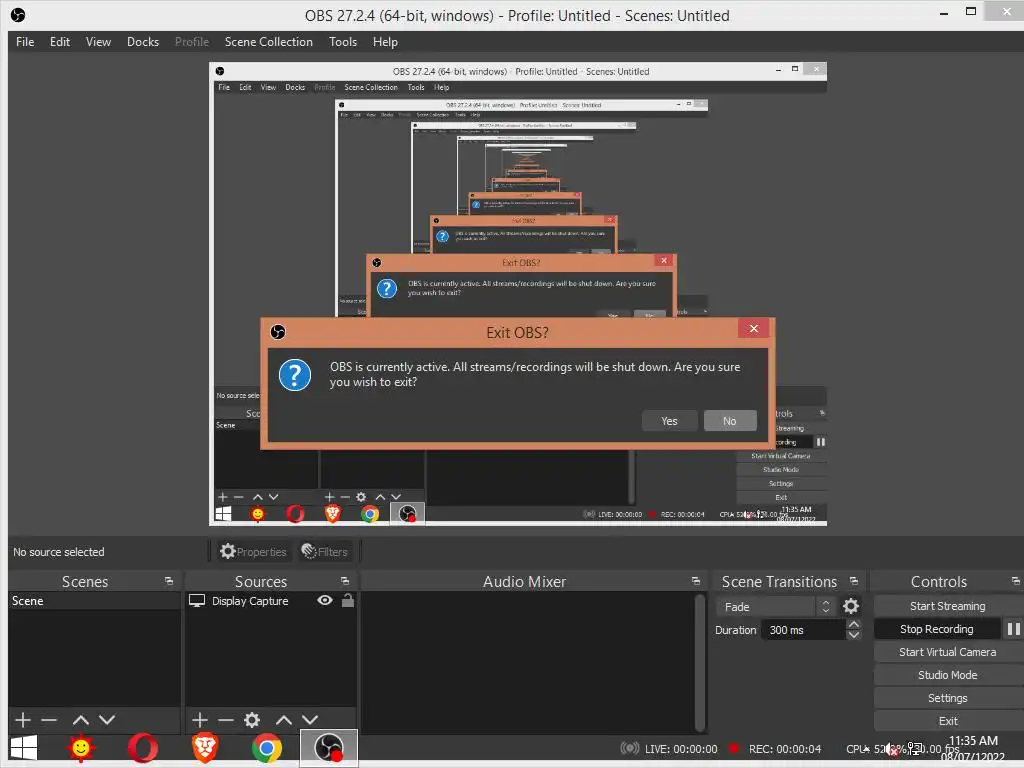Open source properties gear in Sources toolbar
This screenshot has height=768, width=1024.
252,720
